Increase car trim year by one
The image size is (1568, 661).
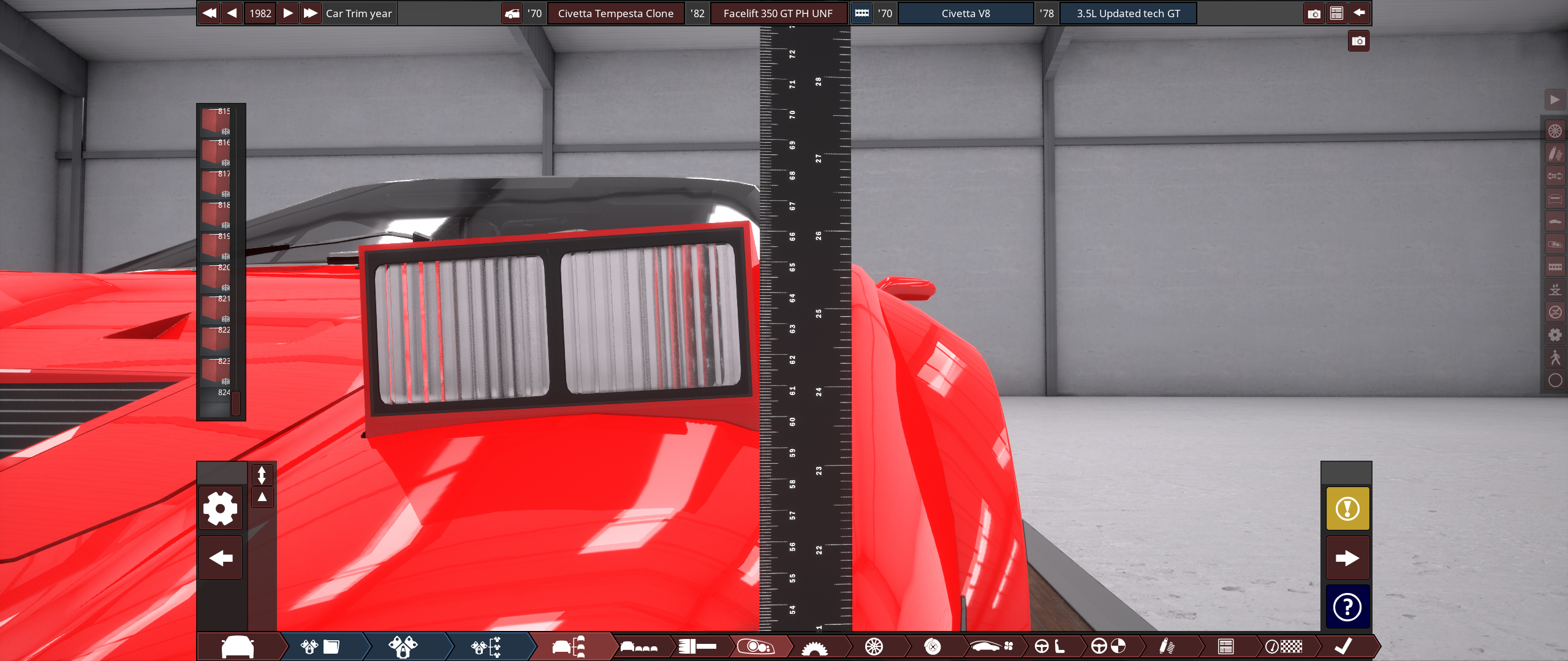click(288, 13)
